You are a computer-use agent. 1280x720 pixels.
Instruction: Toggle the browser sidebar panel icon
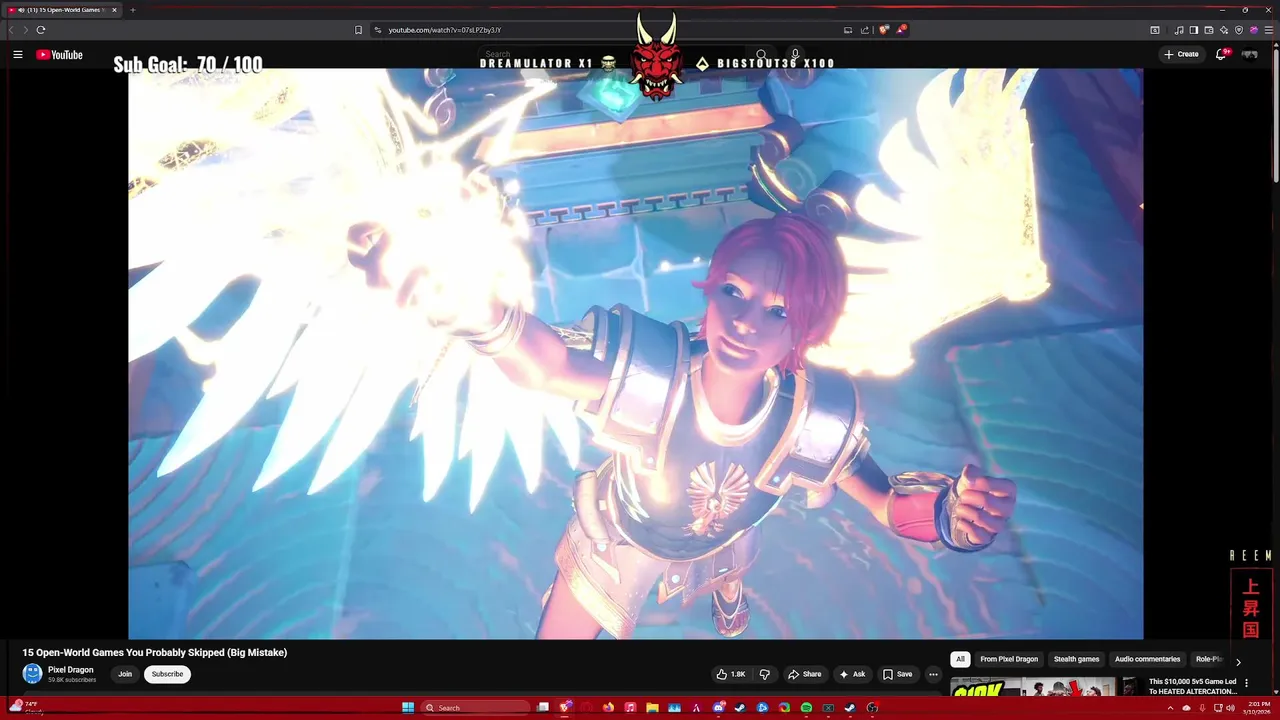point(1194,30)
